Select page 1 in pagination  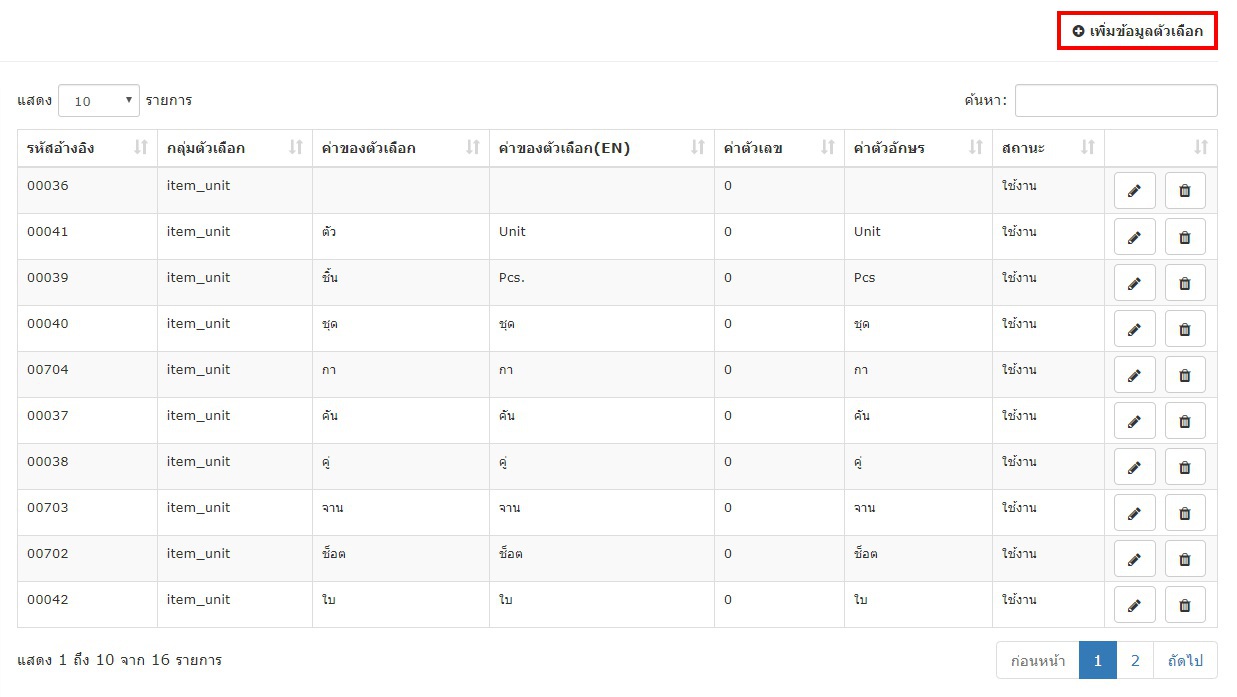click(x=1098, y=661)
